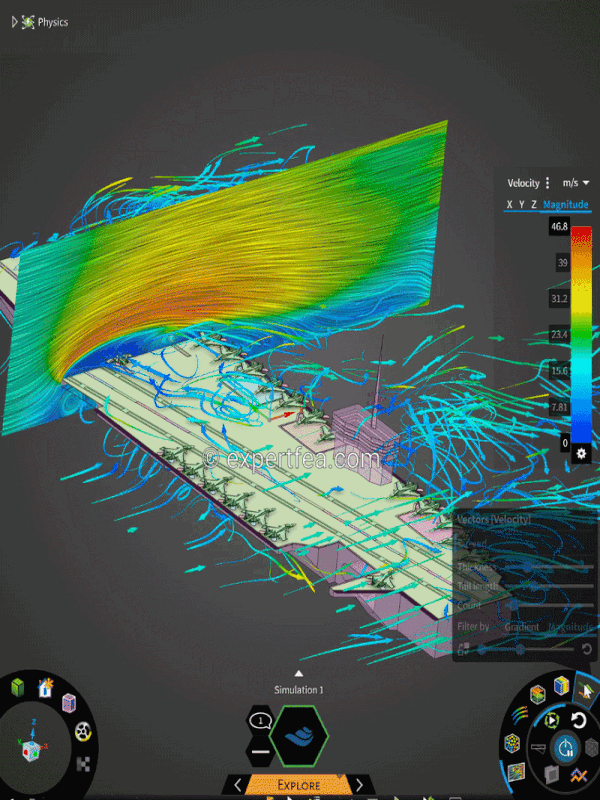600x800 pixels.
Task: Click the 23.4 legend value label
Action: 560,335
